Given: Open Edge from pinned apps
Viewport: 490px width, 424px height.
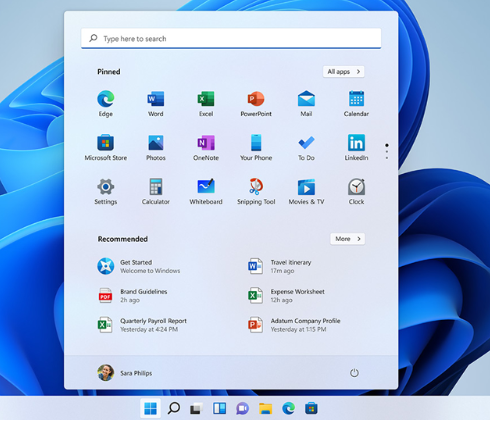Looking at the screenshot, I should pos(106,104).
